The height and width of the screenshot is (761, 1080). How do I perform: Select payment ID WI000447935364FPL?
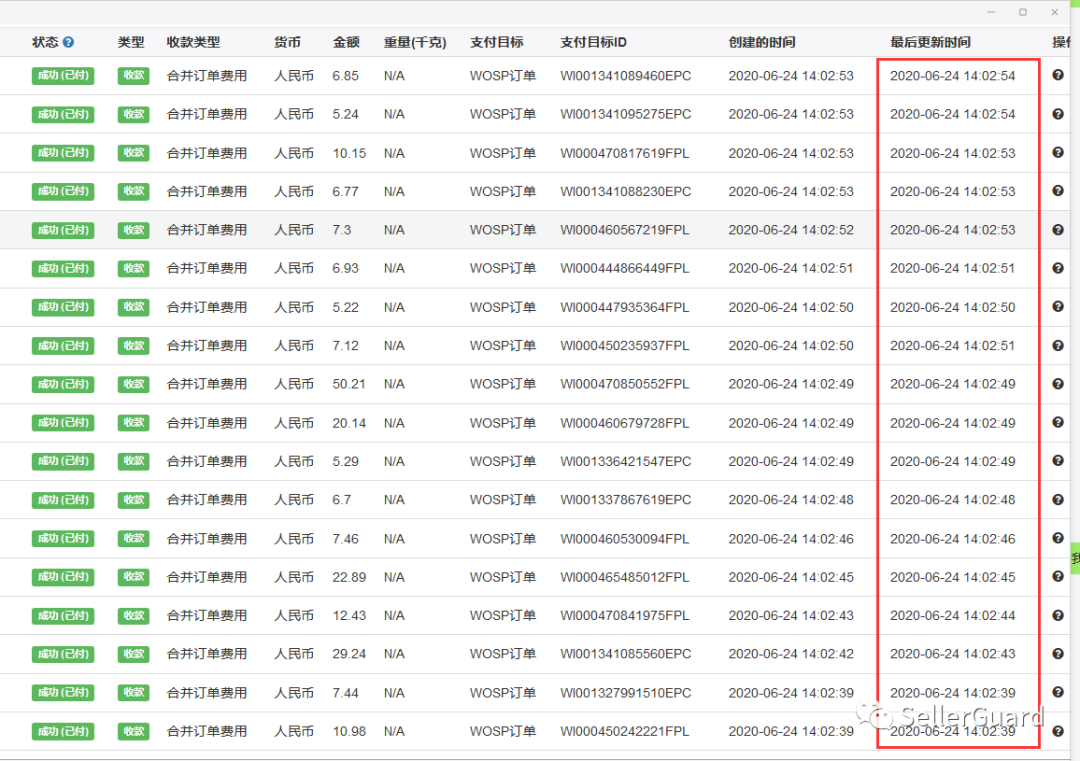(x=625, y=307)
